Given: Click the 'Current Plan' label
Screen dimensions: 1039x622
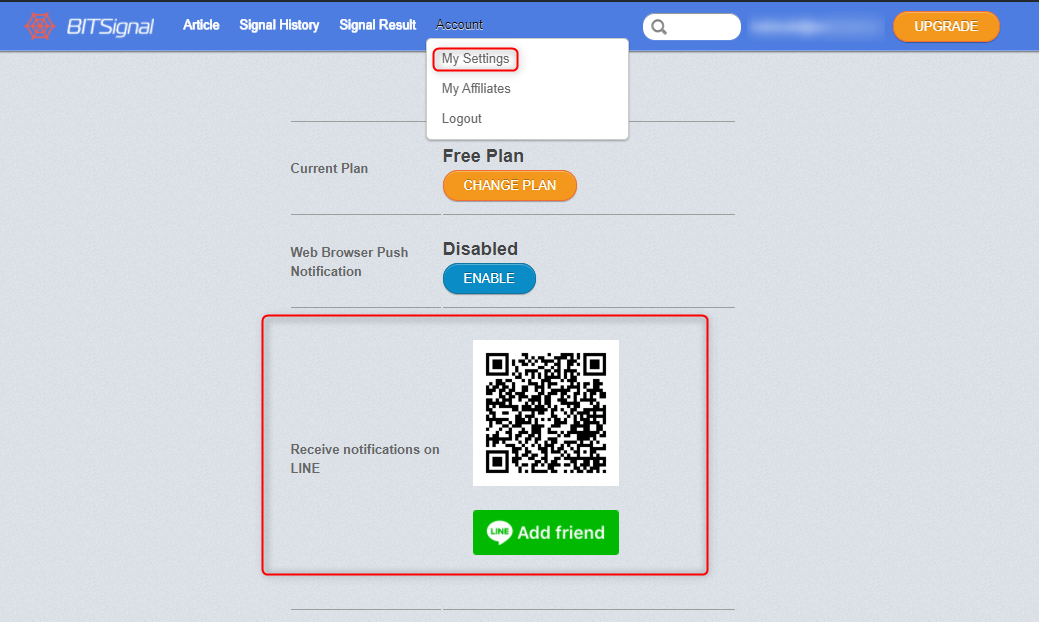Looking at the screenshot, I should tap(329, 168).
